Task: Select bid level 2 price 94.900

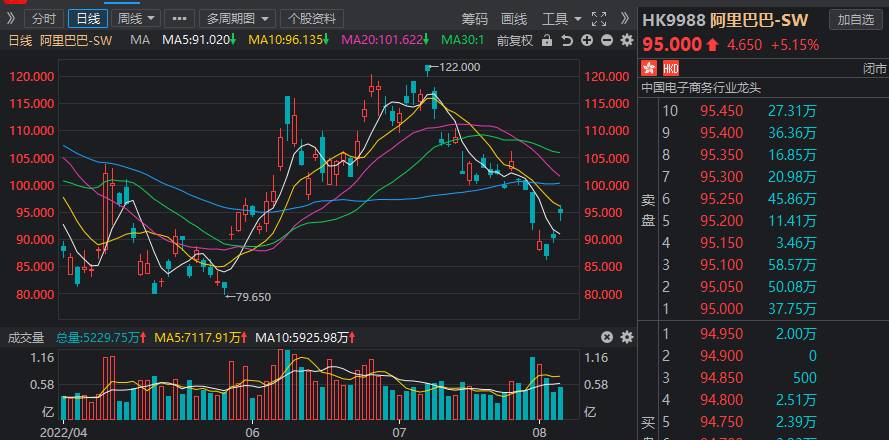Action: point(721,356)
